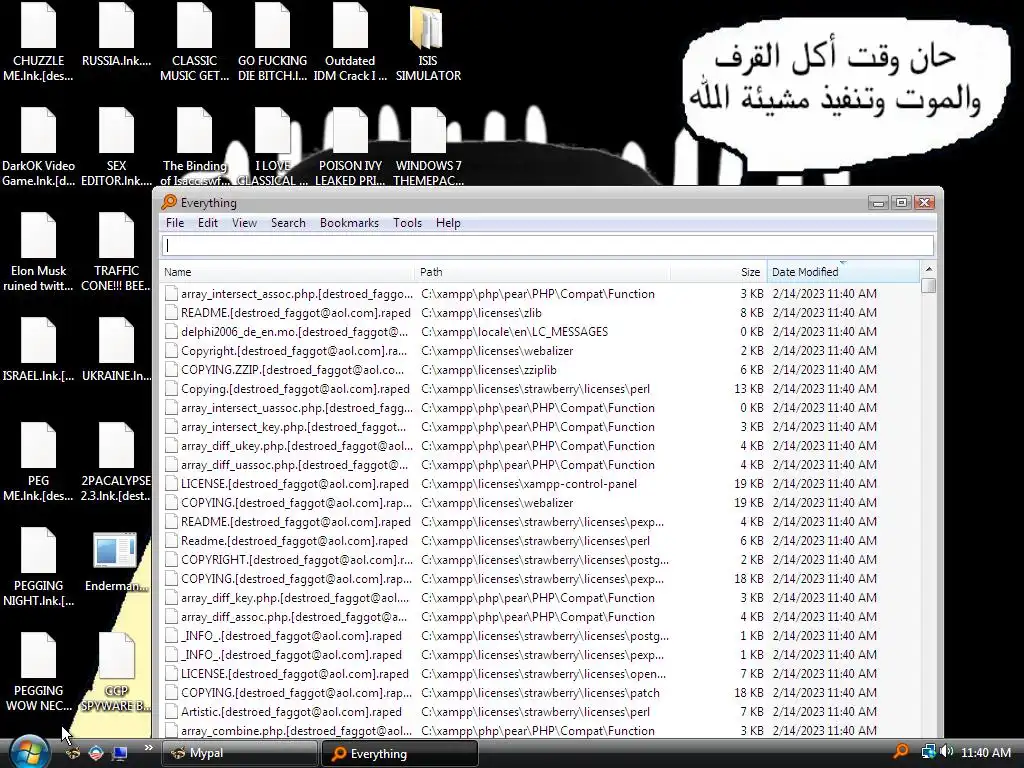Select the Outdated IDM Crack desktop file
Viewport: 1024px width, 768px height.
350,43
